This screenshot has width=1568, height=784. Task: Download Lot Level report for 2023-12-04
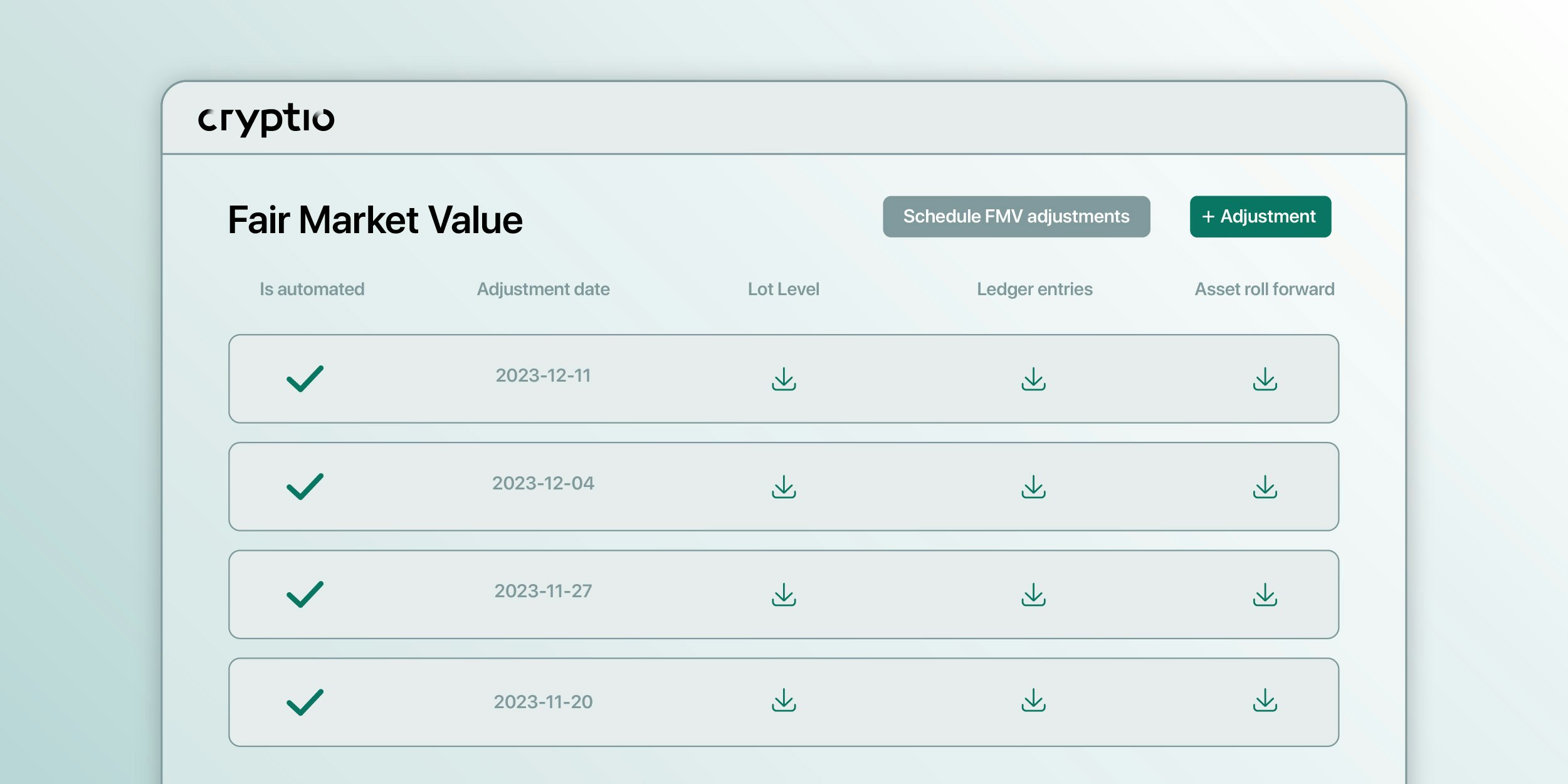pos(784,487)
